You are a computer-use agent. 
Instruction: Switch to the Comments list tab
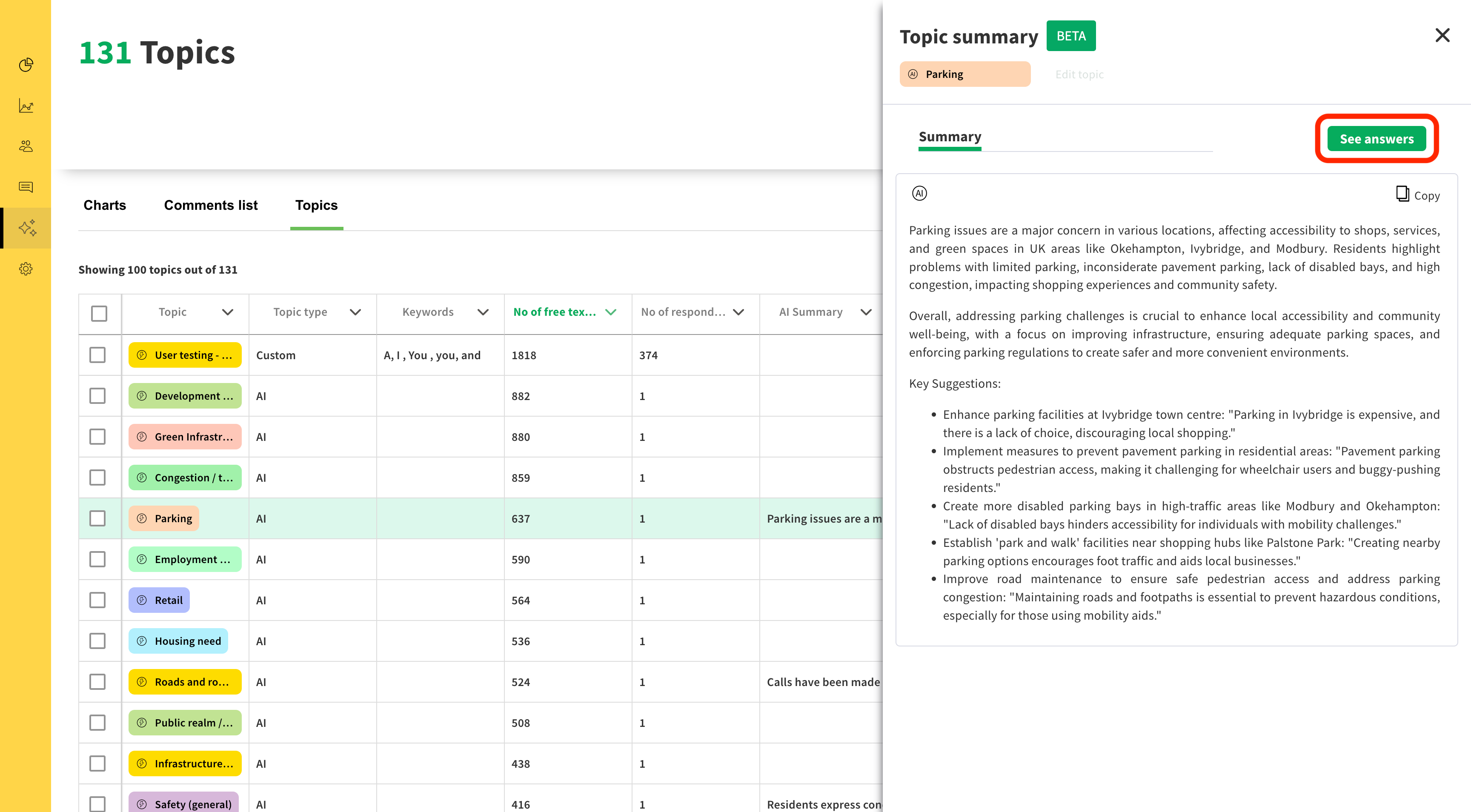click(211, 205)
